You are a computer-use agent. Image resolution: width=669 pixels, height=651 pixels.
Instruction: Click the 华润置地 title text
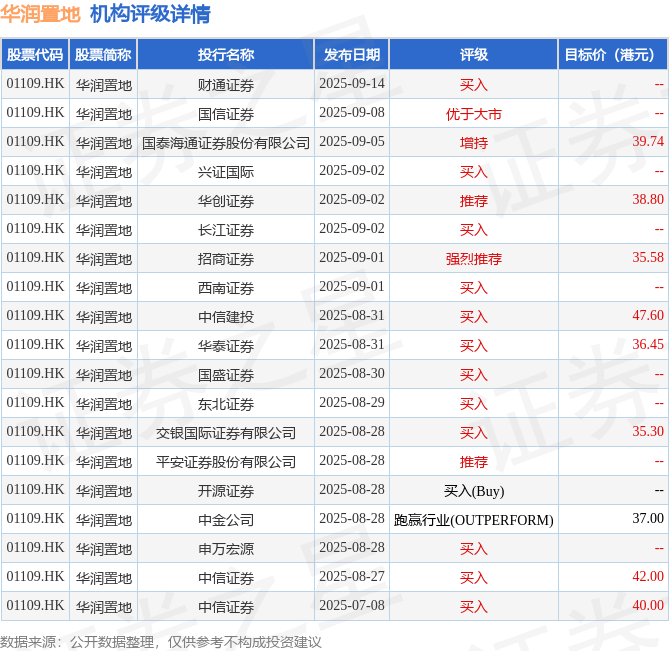(x=40, y=14)
